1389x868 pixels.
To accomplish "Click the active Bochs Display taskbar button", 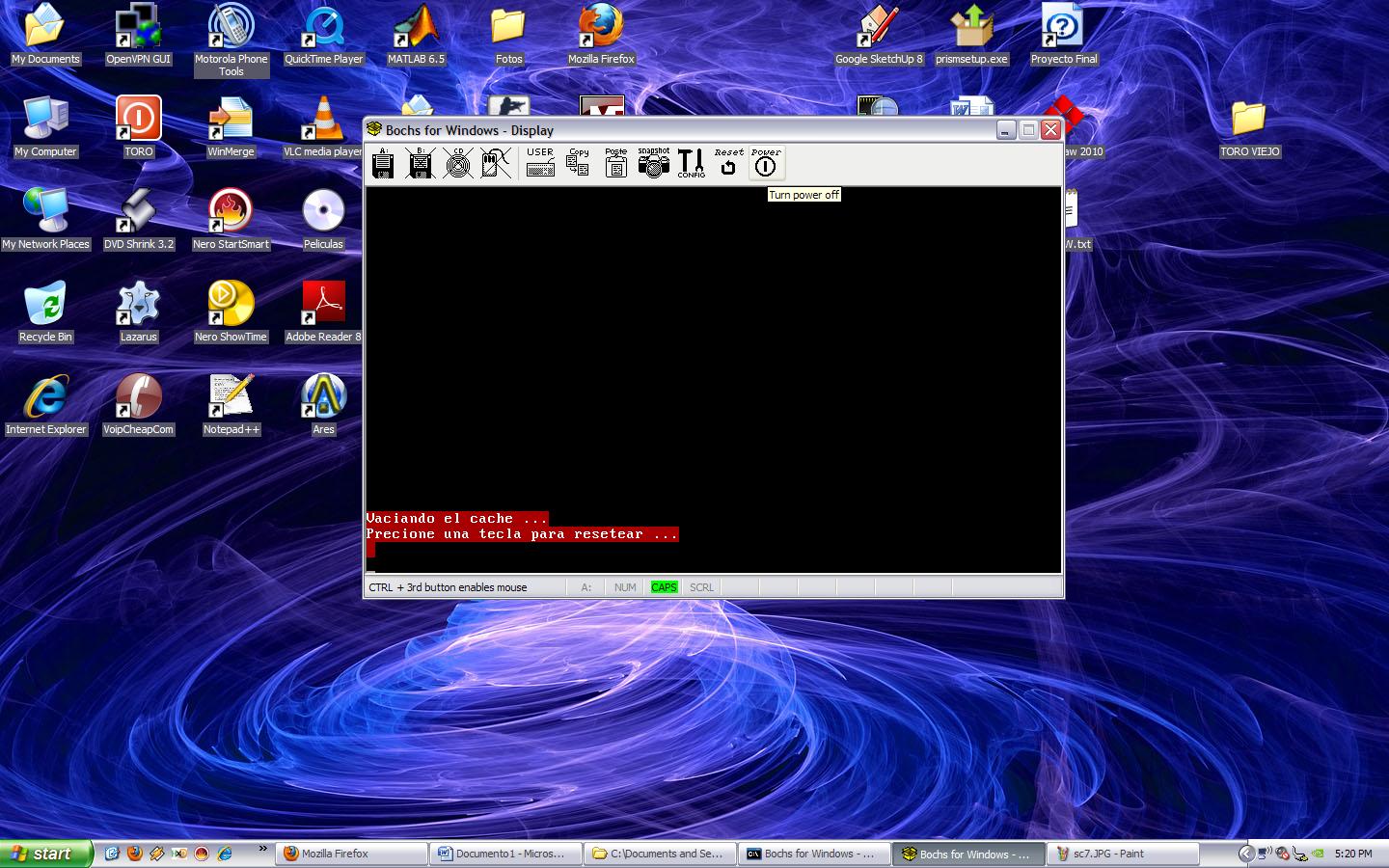I will (969, 854).
